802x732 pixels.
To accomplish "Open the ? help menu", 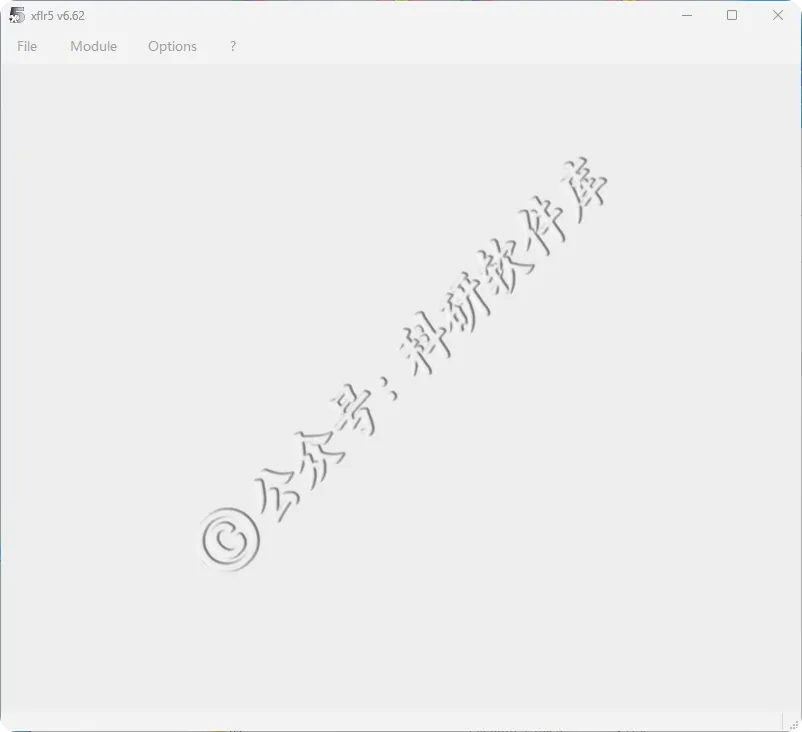I will [x=233, y=47].
